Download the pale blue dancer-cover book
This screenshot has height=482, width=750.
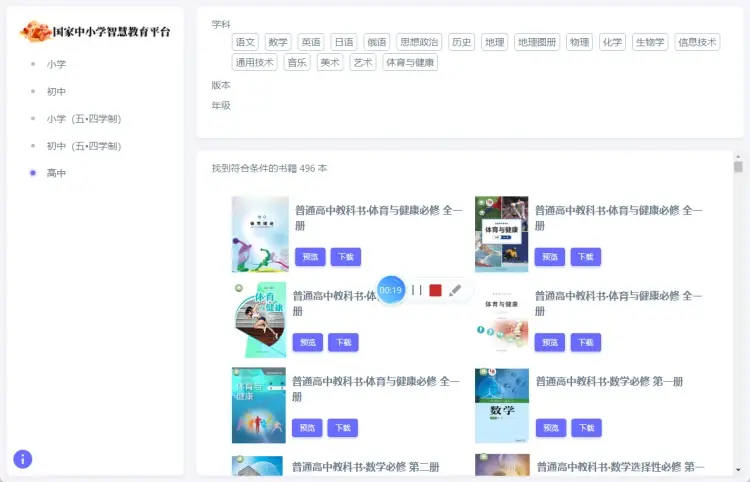[x=346, y=257]
